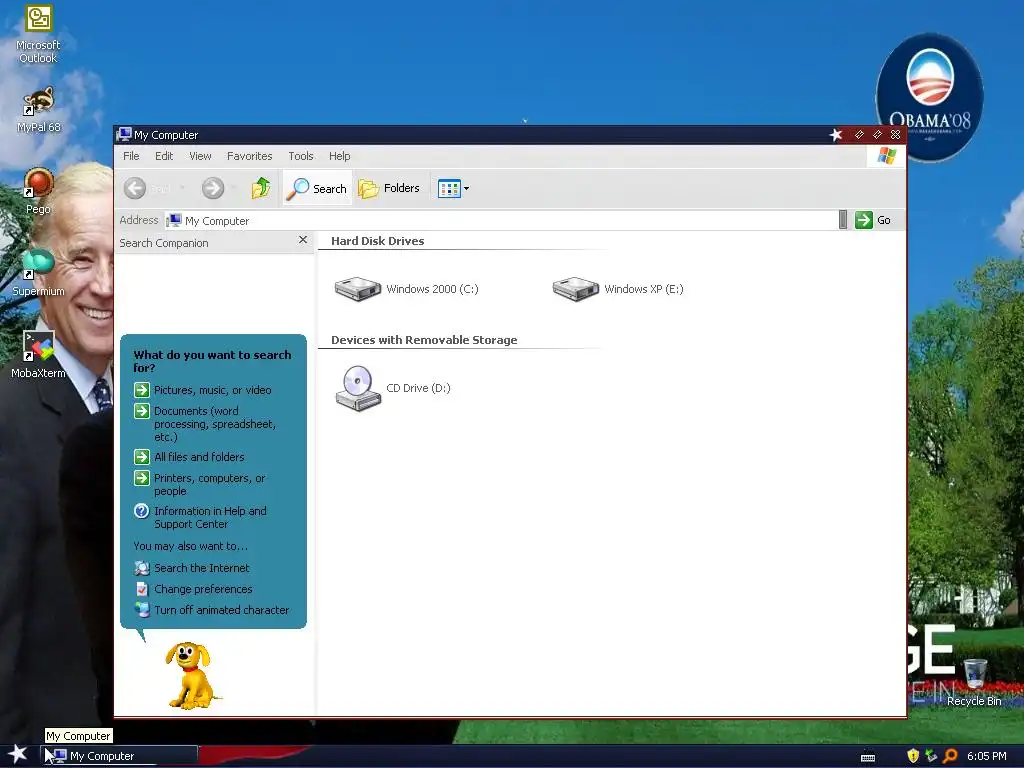Viewport: 1024px width, 768px height.
Task: Open the address bar dropdown
Action: pyautogui.click(x=842, y=220)
